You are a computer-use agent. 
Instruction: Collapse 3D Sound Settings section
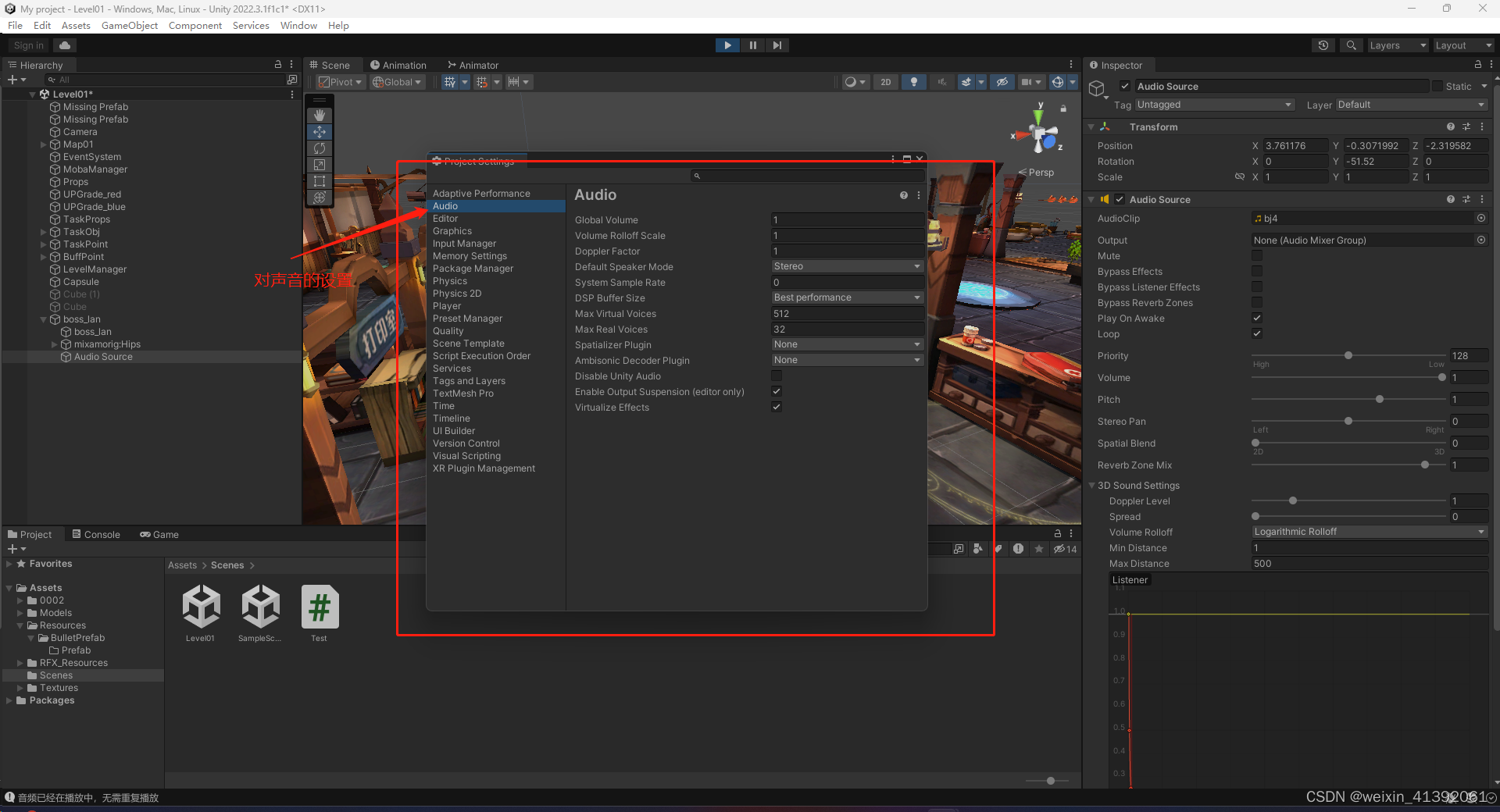(x=1092, y=485)
